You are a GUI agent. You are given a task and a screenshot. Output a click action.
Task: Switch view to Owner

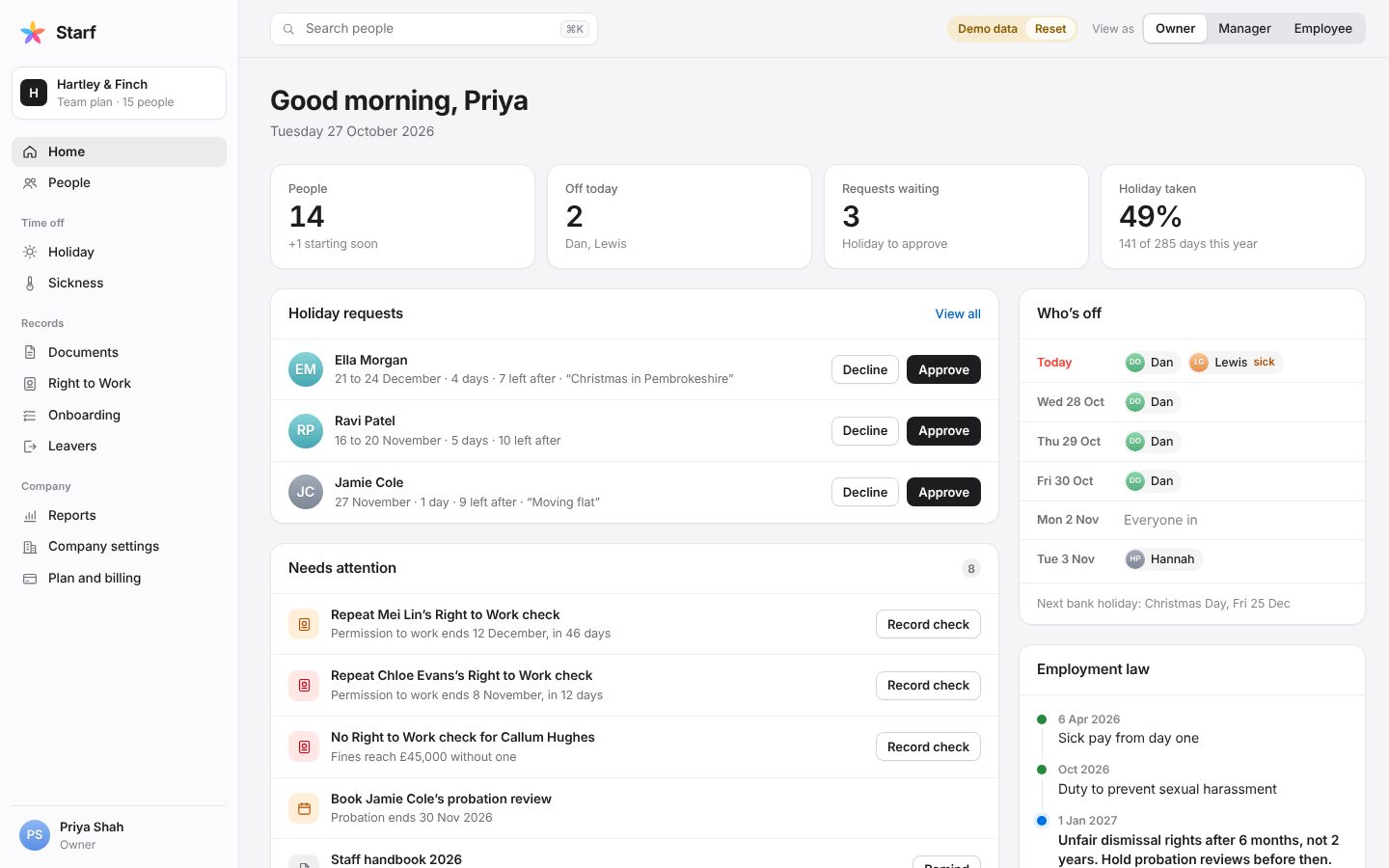[1175, 29]
